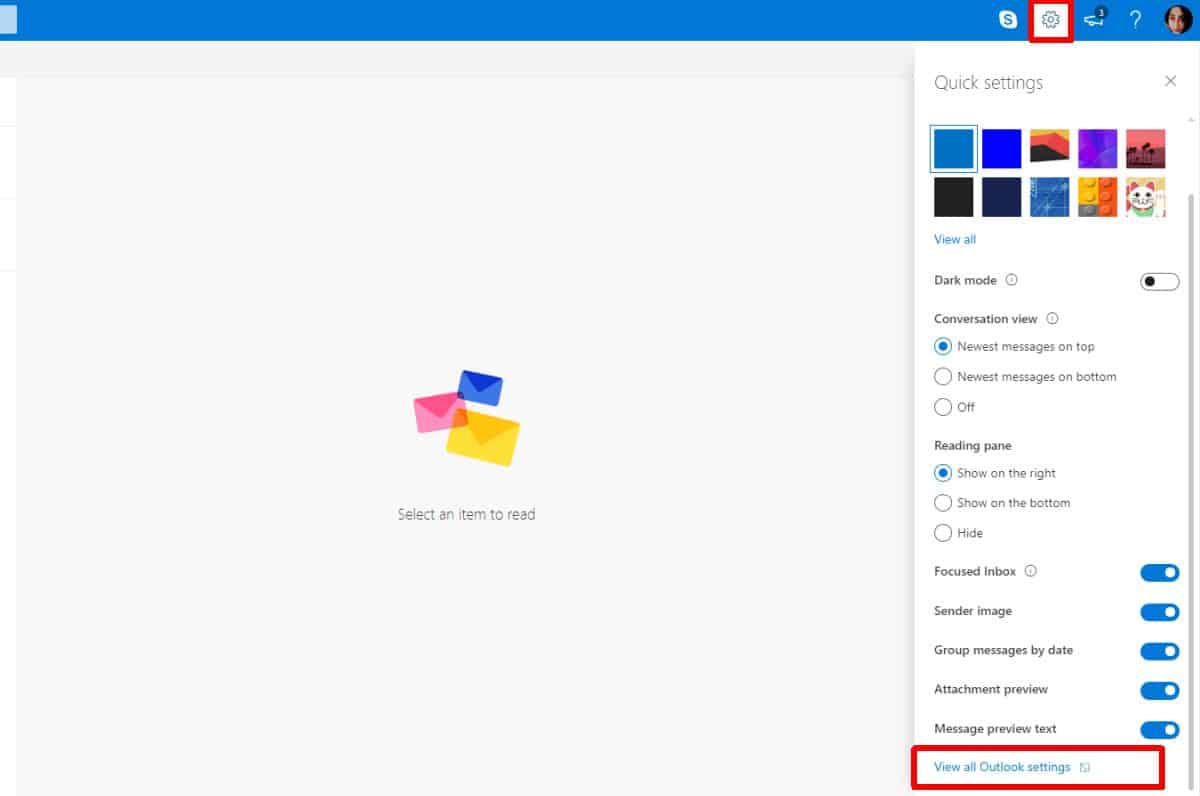Open Skype from the top bar
1200x796 pixels.
[1007, 18]
